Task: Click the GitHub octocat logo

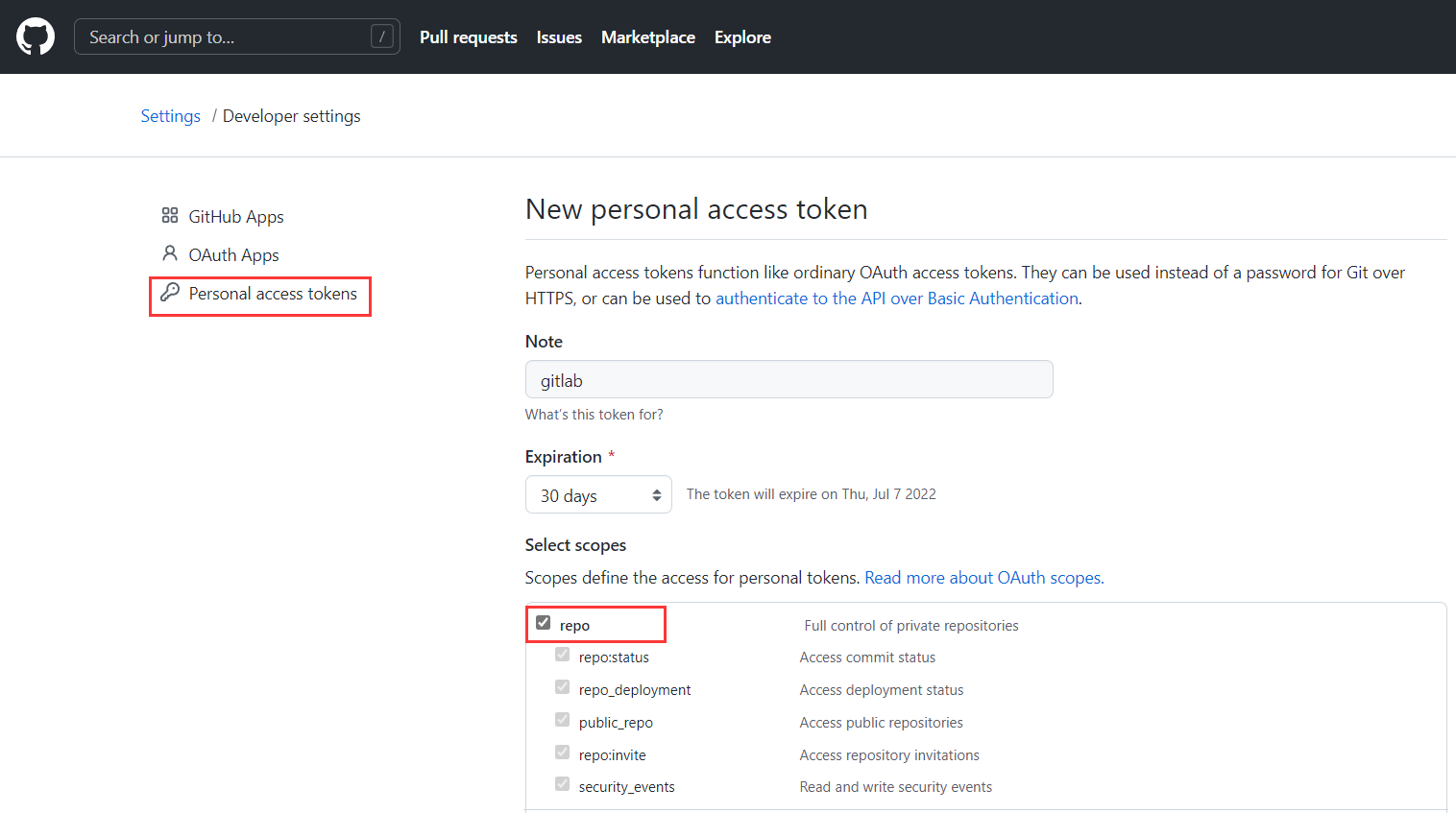Action: point(36,36)
